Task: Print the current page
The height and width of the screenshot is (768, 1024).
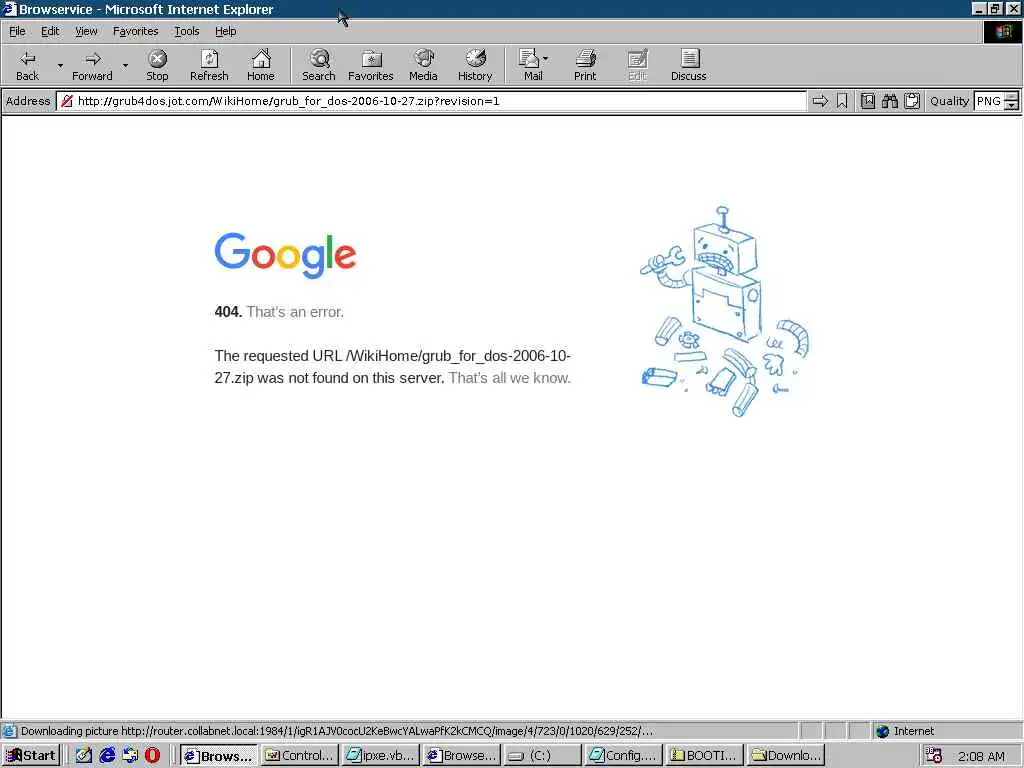Action: (585, 65)
